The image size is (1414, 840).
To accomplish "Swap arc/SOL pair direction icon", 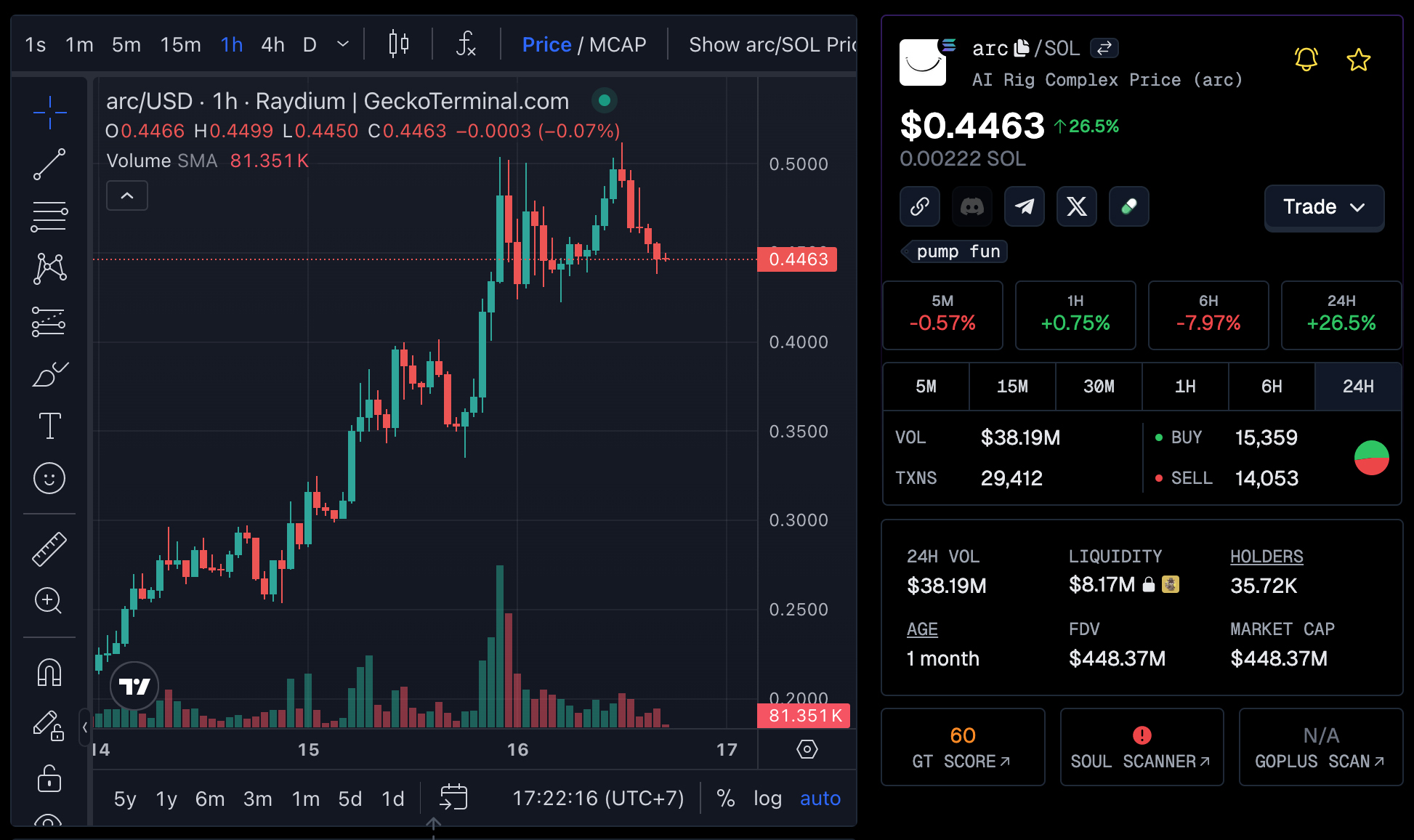I will pos(1104,48).
